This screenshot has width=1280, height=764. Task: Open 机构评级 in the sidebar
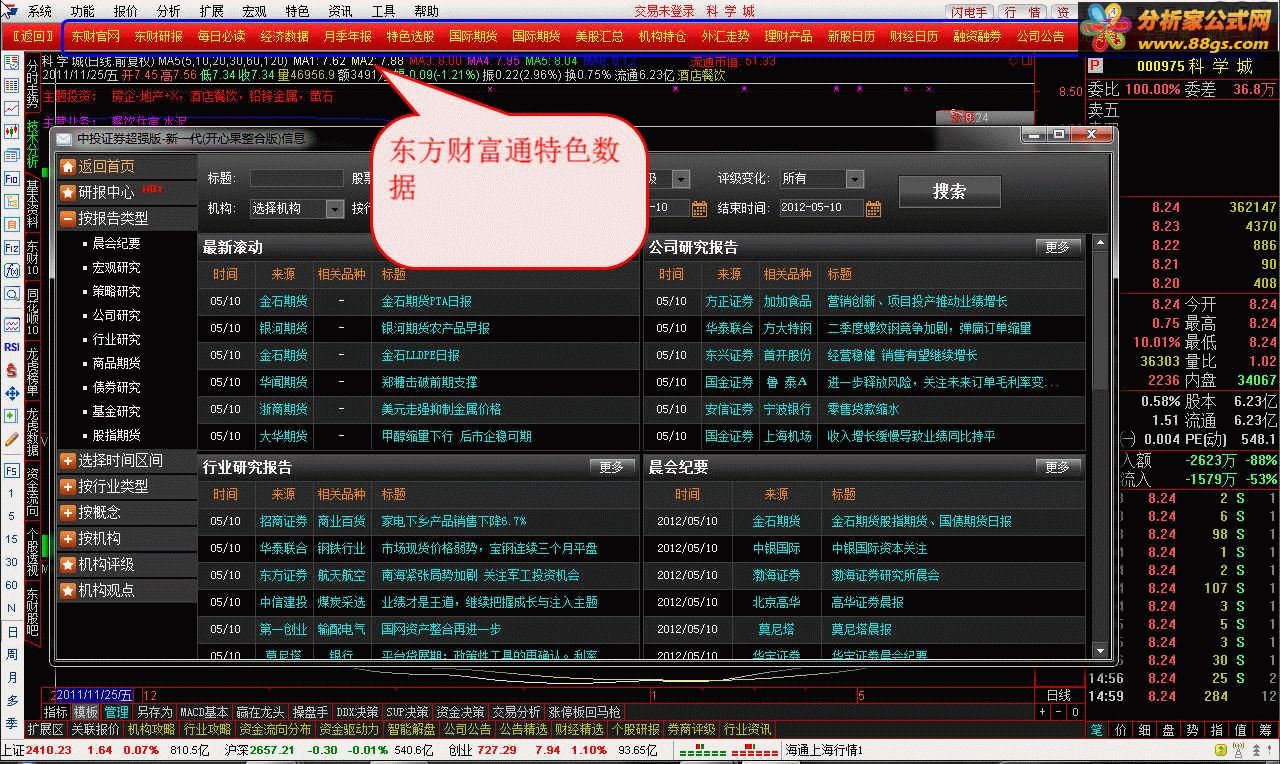(106, 564)
